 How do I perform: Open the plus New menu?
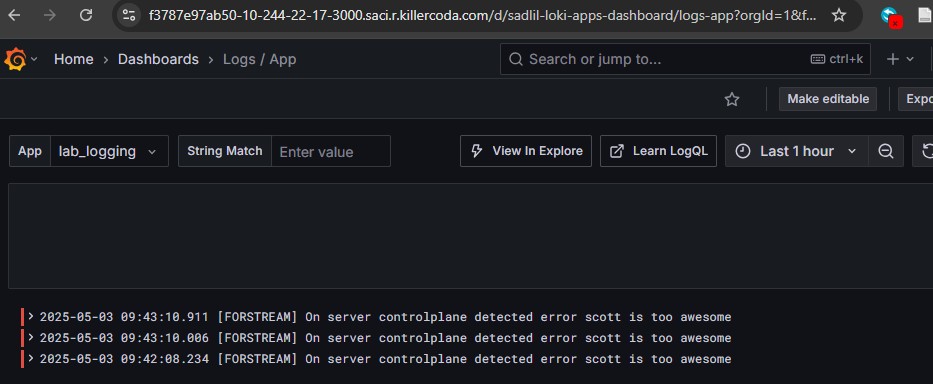click(900, 59)
